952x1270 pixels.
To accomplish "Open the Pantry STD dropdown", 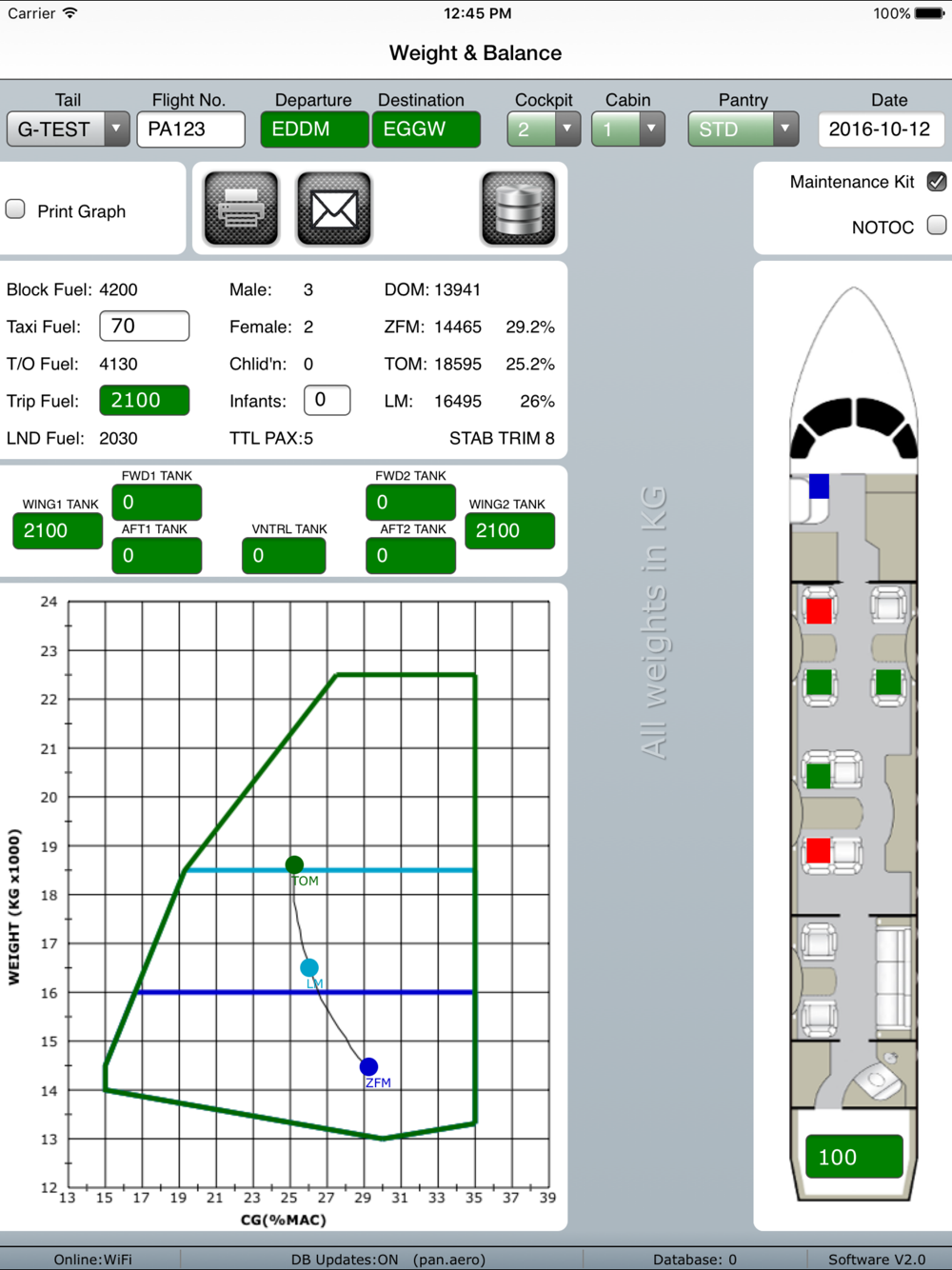I will tap(744, 129).
